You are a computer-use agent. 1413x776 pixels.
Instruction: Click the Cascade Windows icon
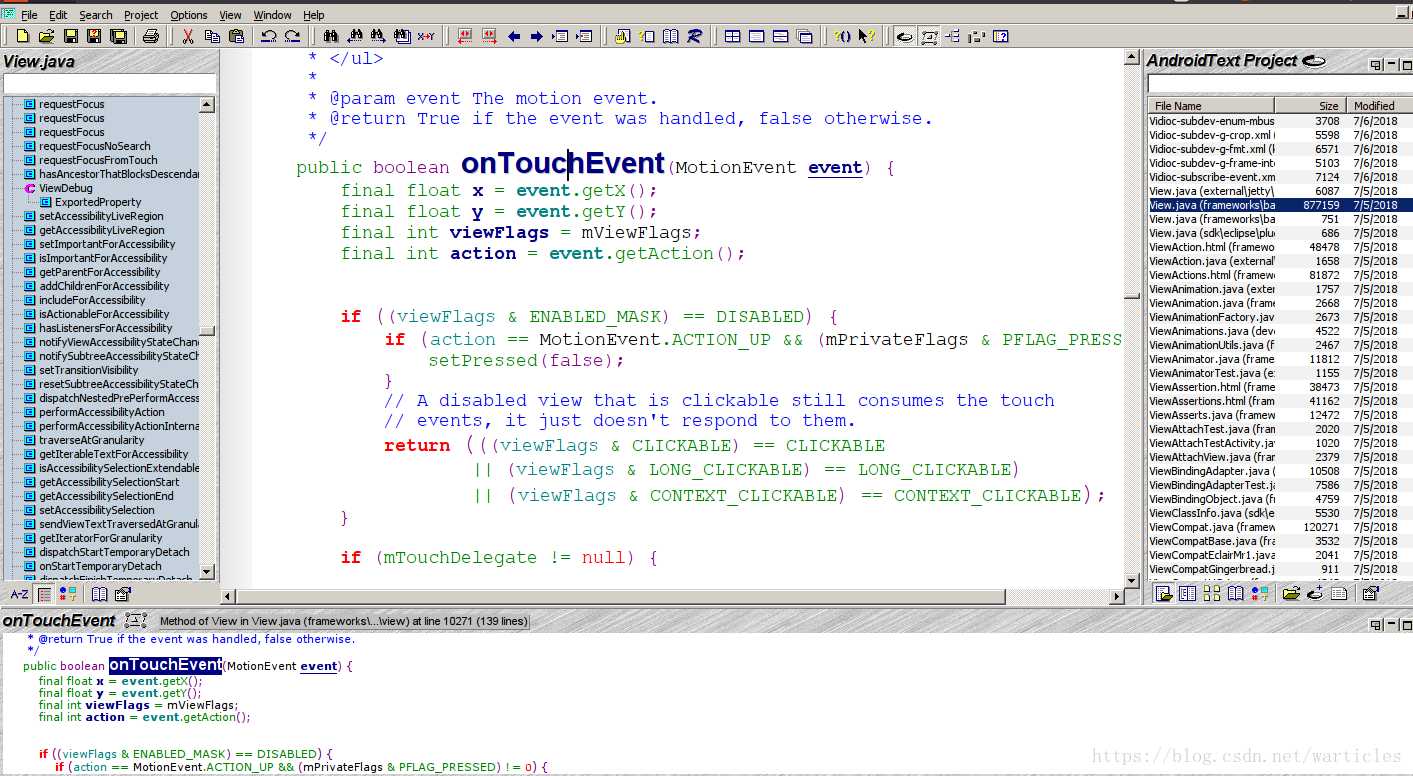pos(804,36)
